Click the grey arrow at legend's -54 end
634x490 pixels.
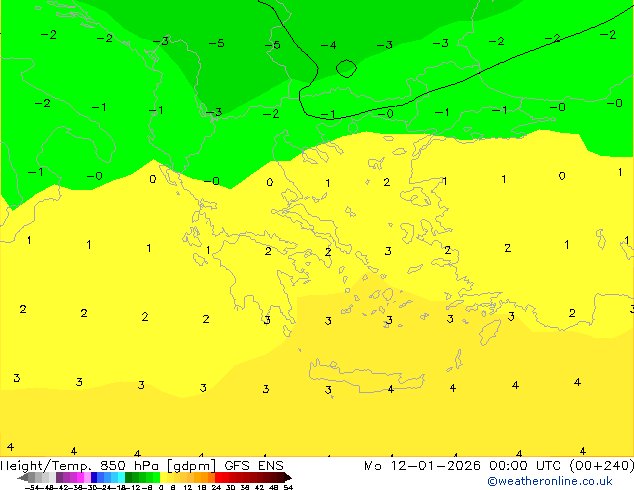[x=22, y=478]
